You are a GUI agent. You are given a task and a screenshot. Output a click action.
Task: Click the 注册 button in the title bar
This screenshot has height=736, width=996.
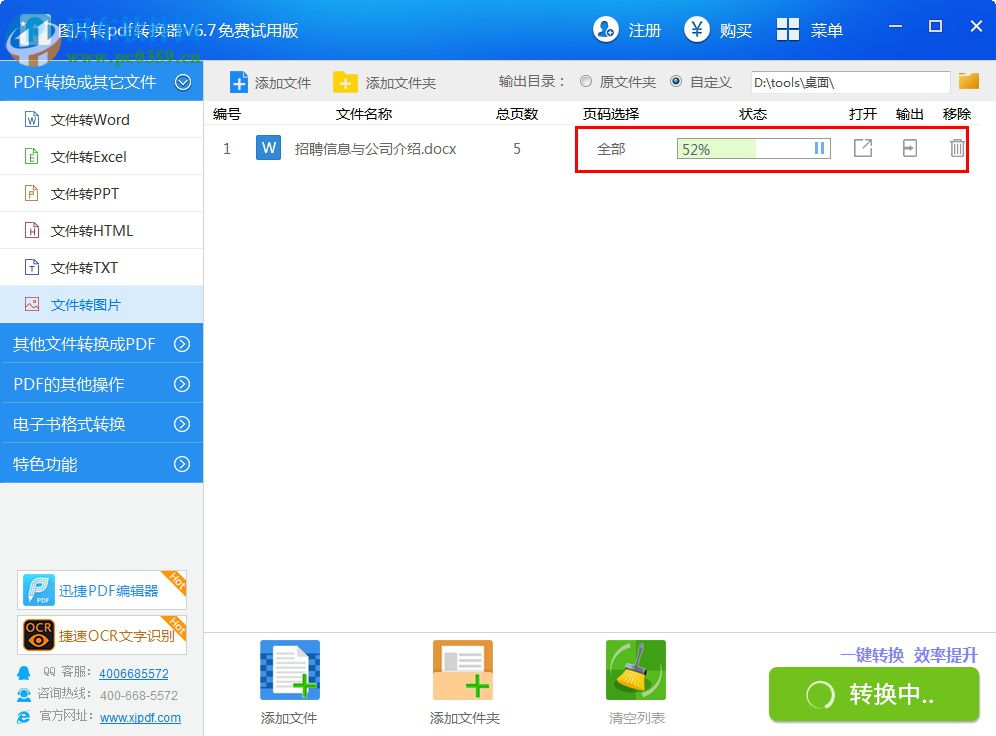628,30
